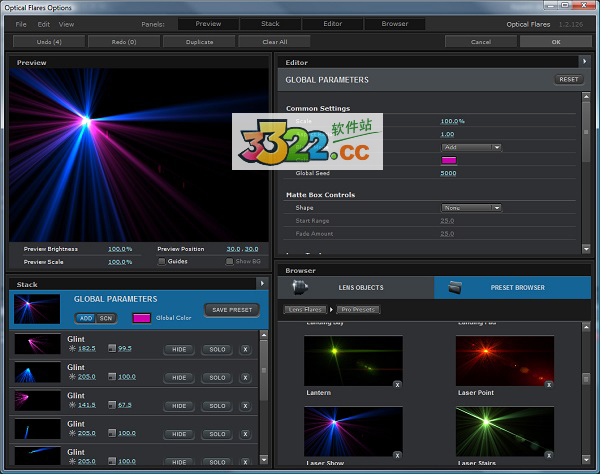The height and width of the screenshot is (474, 600).
Task: Open the Edit menu
Action: (44, 24)
